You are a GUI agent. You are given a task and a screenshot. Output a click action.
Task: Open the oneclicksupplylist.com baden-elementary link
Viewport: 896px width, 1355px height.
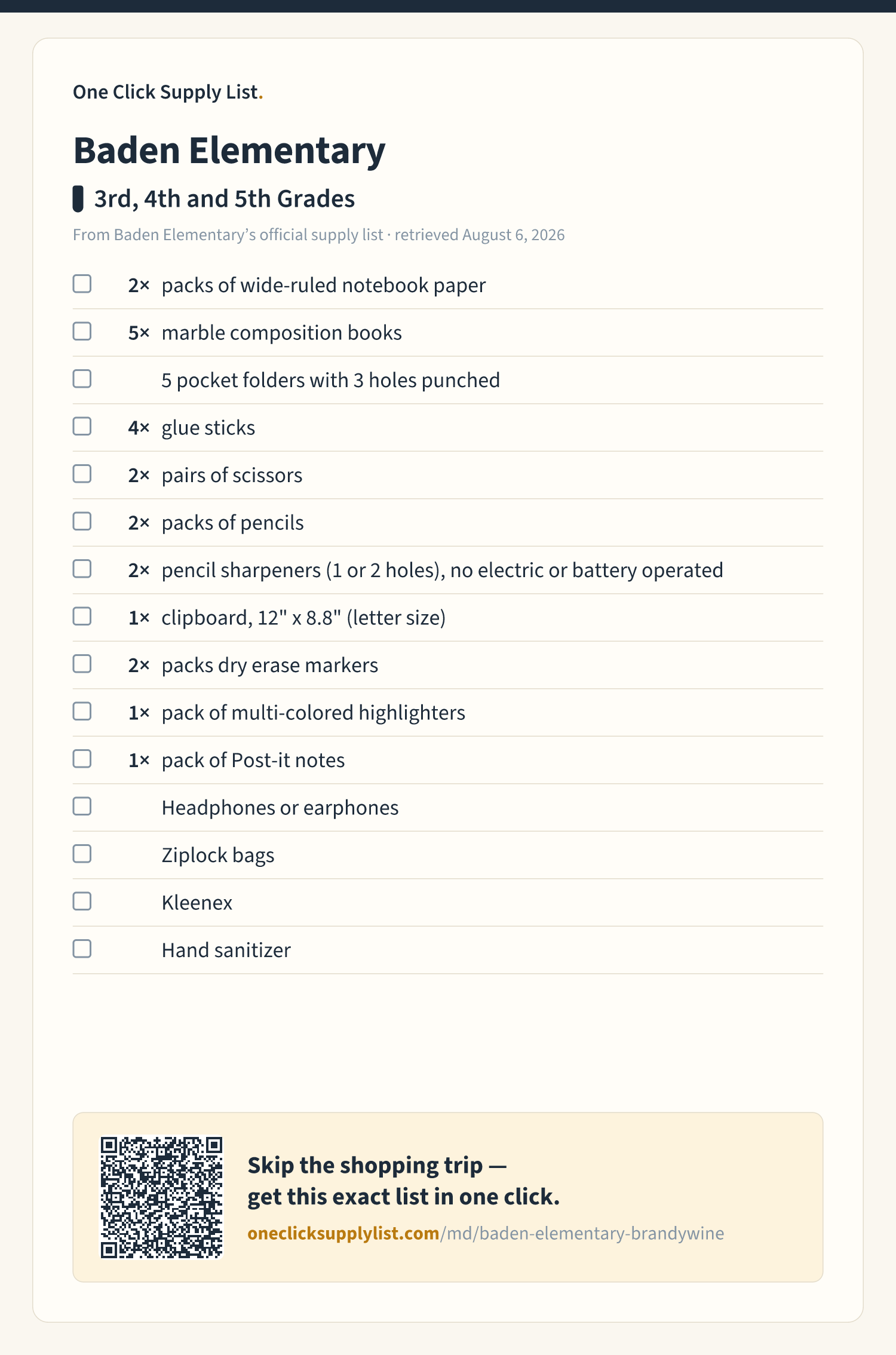coord(486,1233)
